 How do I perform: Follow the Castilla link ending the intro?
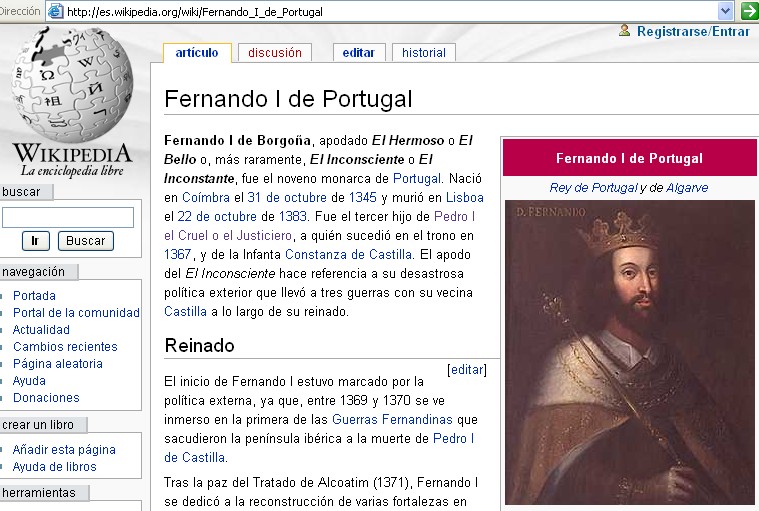click(x=185, y=312)
